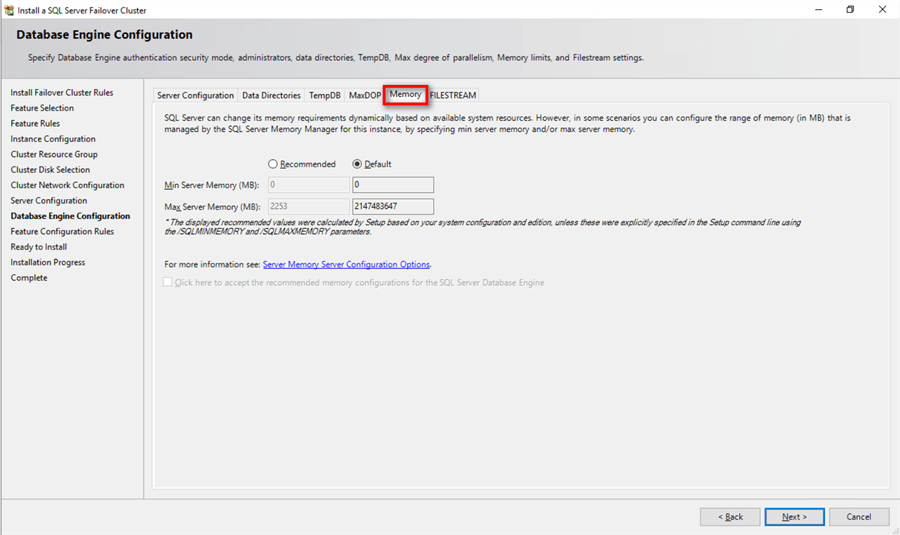
Task: Restore down the installer window
Action: (x=850, y=10)
